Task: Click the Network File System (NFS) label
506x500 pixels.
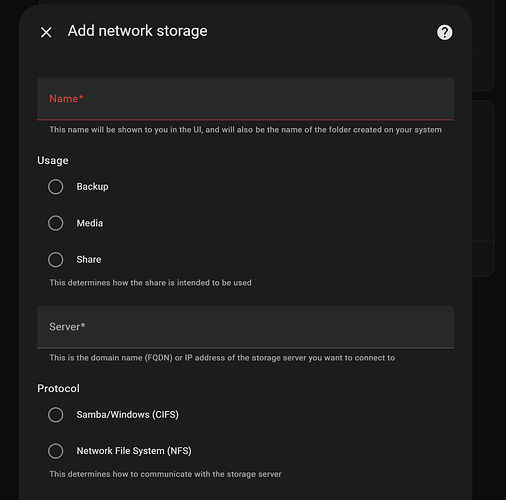Action: (134, 451)
